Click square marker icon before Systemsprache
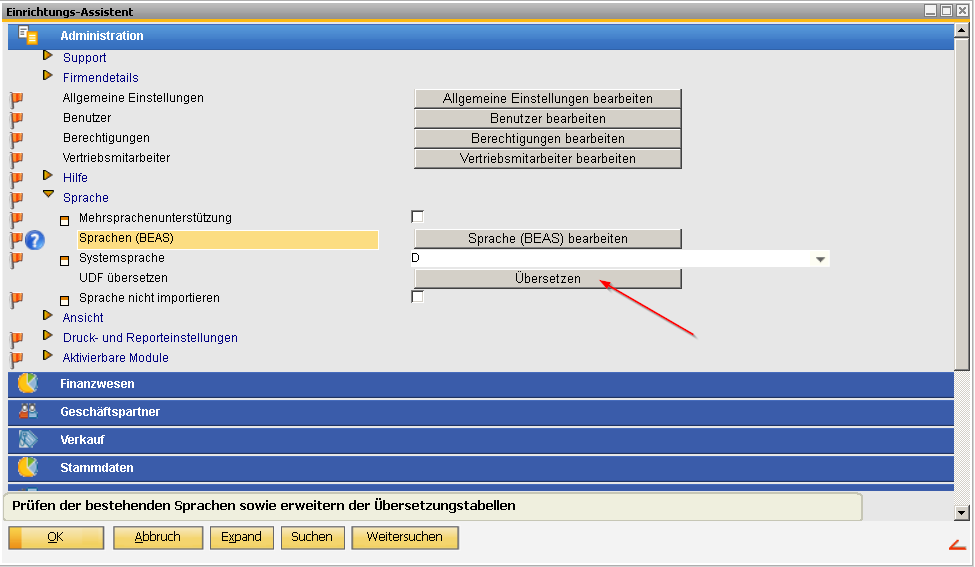 [65, 260]
